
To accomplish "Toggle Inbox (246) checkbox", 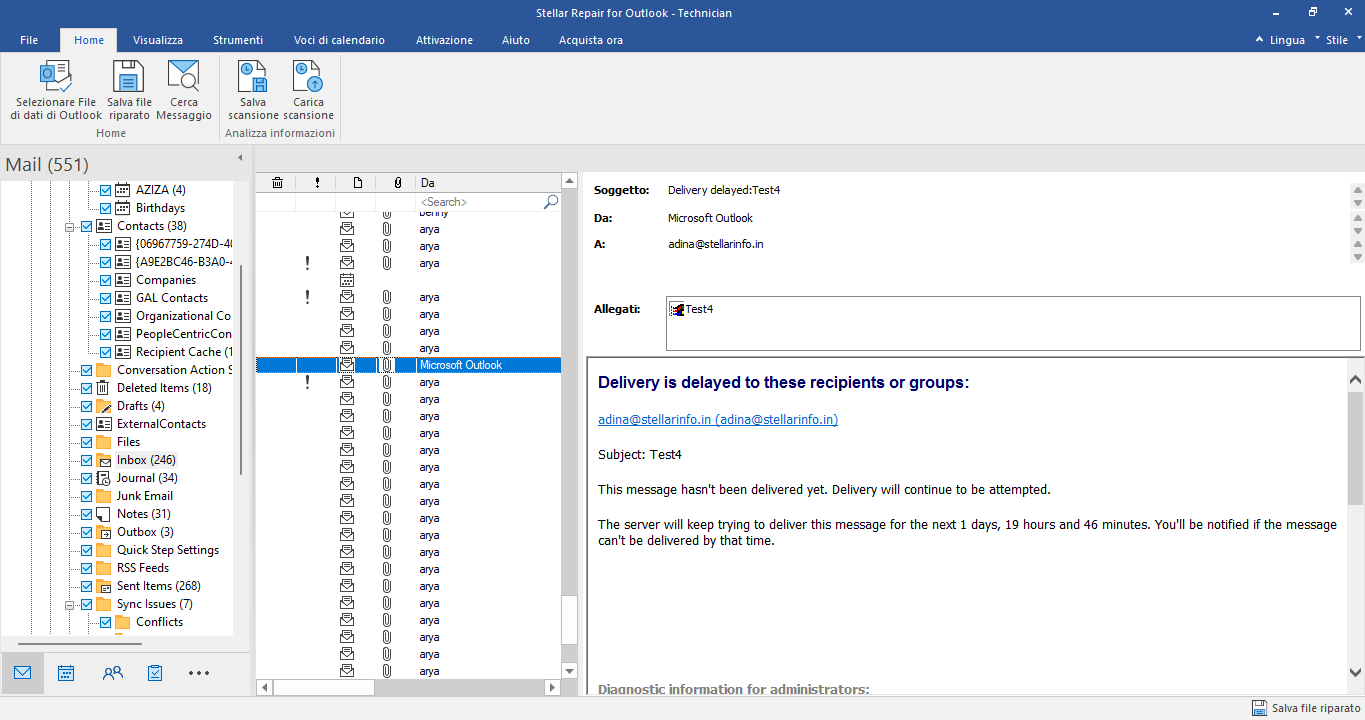I will pyautogui.click(x=86, y=460).
